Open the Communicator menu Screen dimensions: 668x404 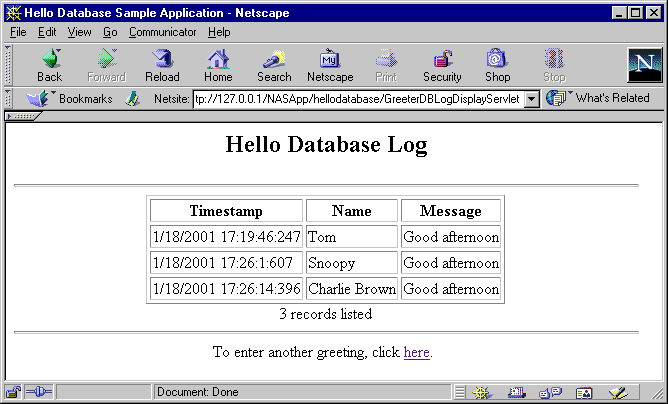tap(163, 32)
